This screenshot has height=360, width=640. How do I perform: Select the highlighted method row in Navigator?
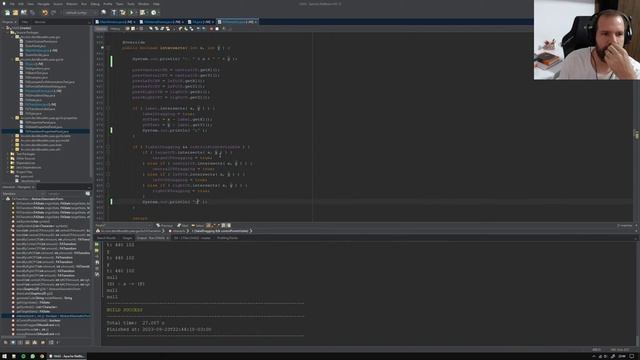pos(46,316)
